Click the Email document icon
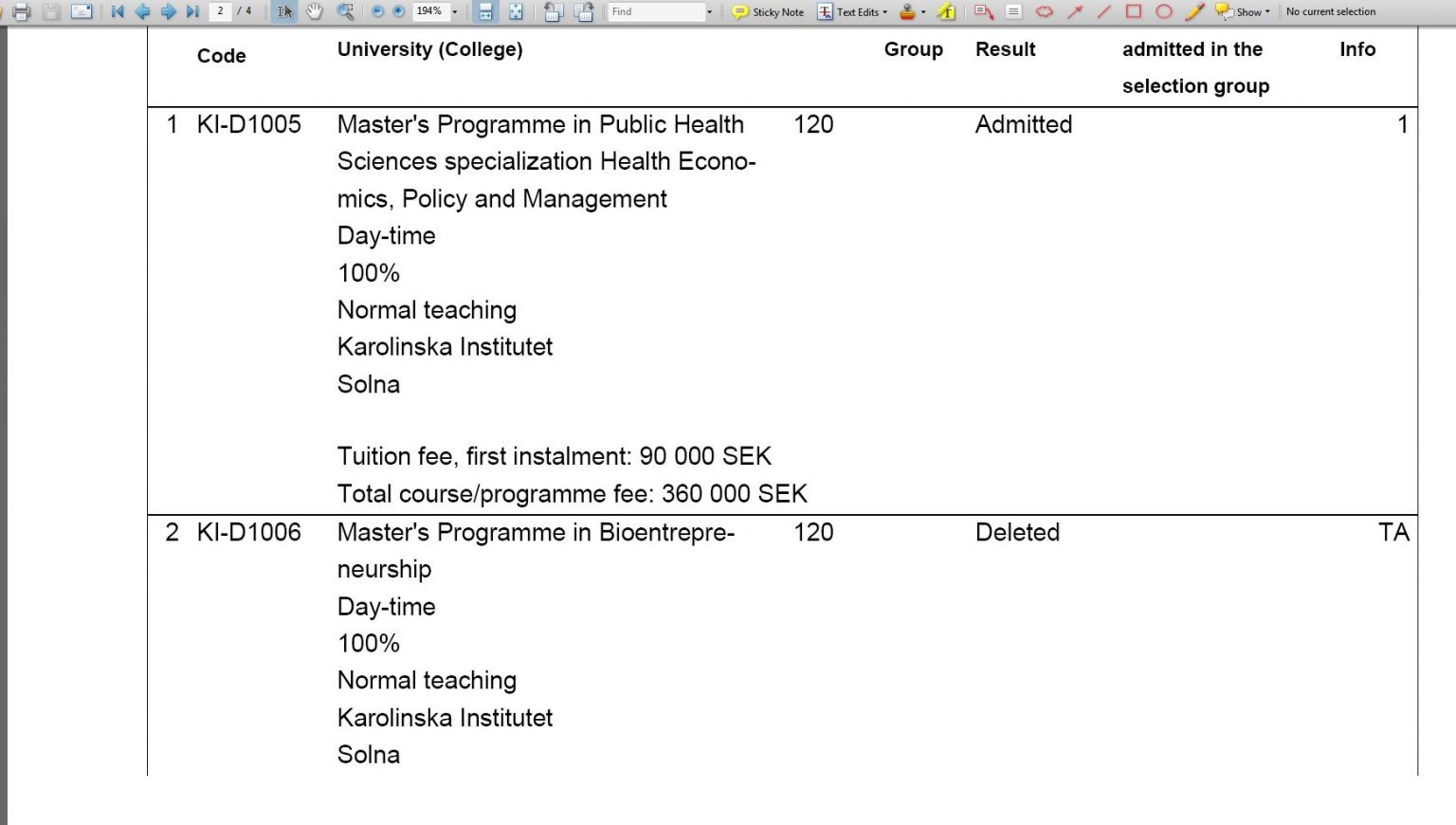The width and height of the screenshot is (1456, 825). pyautogui.click(x=82, y=12)
